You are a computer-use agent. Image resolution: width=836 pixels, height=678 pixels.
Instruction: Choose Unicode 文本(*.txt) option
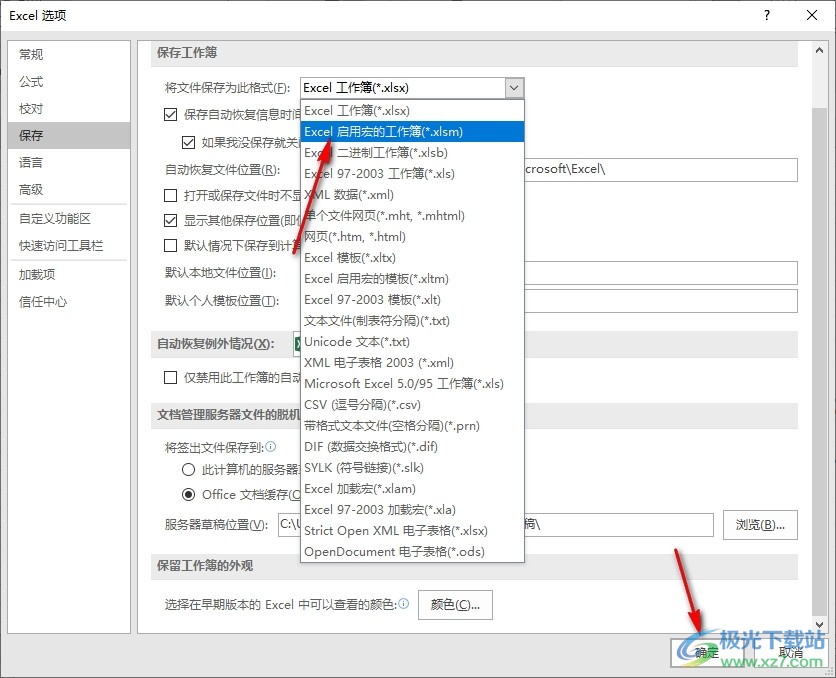pyautogui.click(x=412, y=342)
